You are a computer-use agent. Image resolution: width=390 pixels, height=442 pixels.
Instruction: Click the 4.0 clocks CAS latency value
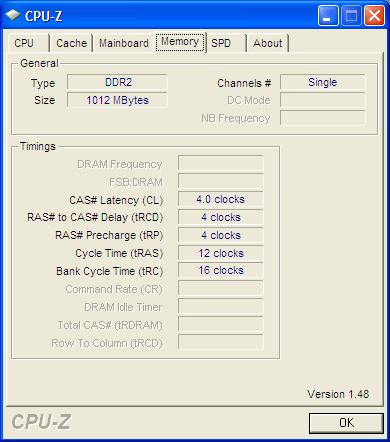click(221, 199)
